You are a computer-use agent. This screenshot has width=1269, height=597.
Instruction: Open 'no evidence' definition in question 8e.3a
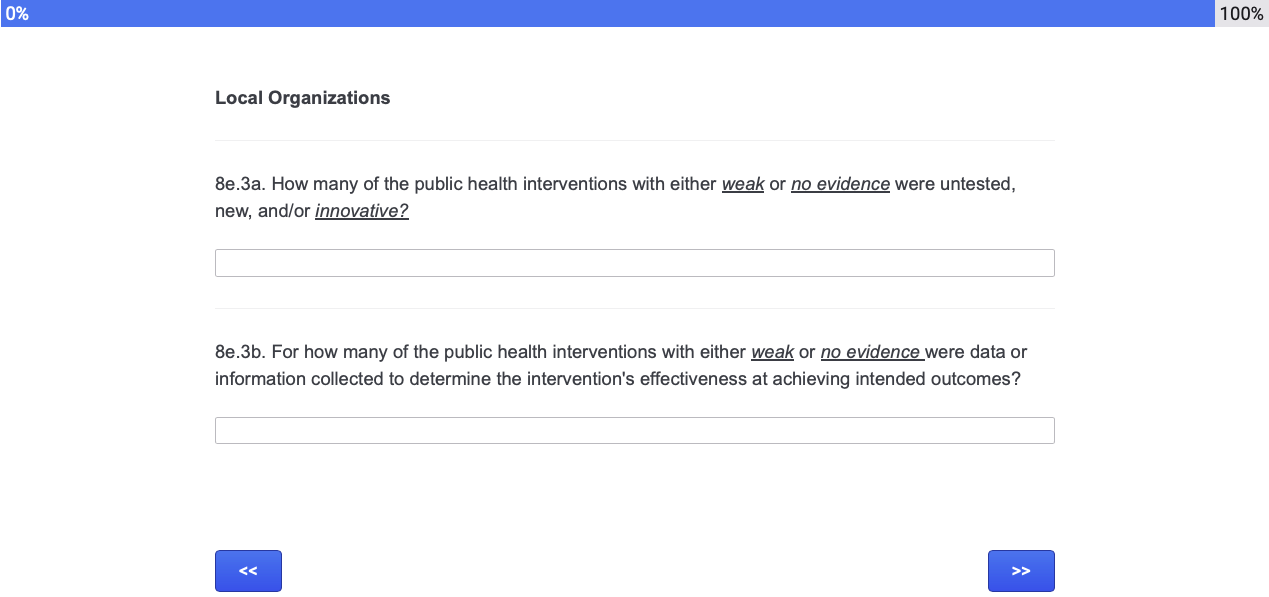click(840, 184)
